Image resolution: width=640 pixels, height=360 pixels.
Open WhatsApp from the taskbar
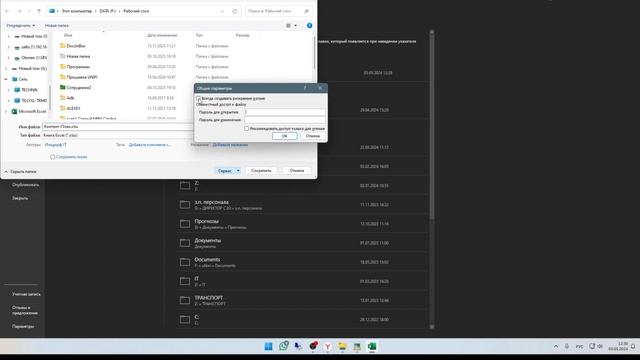pos(283,346)
